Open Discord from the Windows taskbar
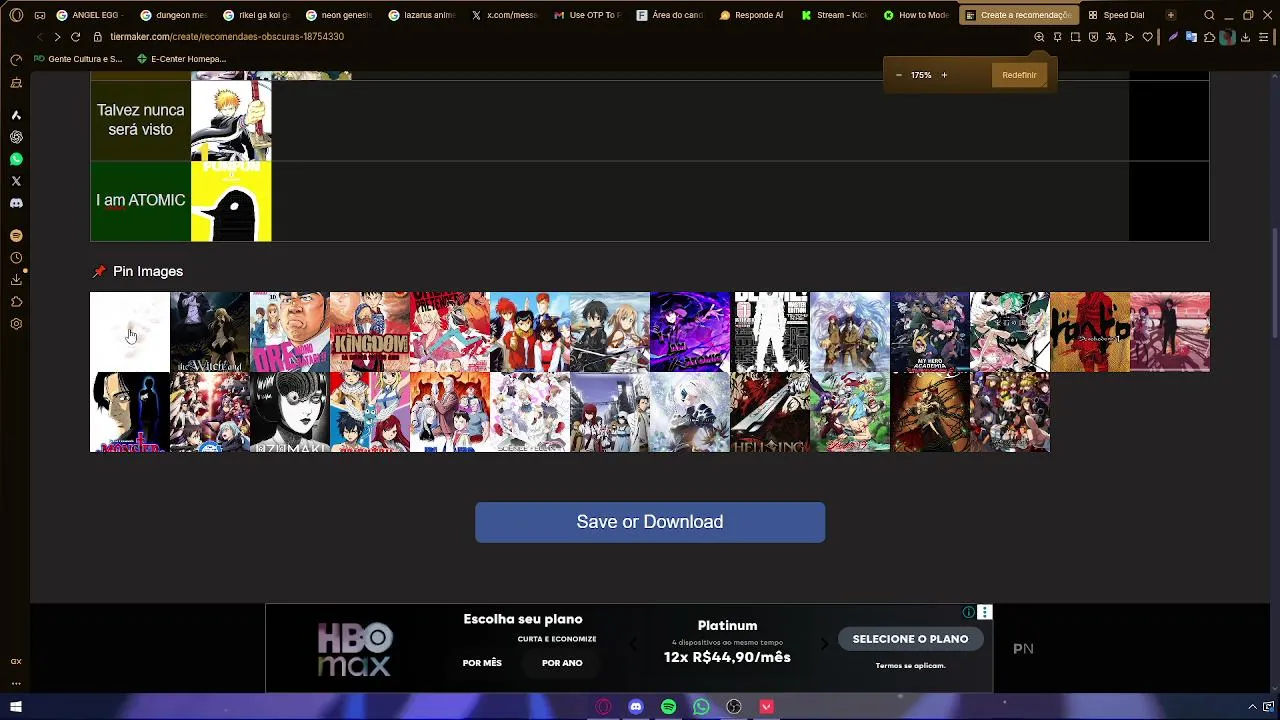The width and height of the screenshot is (1280, 720). [636, 707]
